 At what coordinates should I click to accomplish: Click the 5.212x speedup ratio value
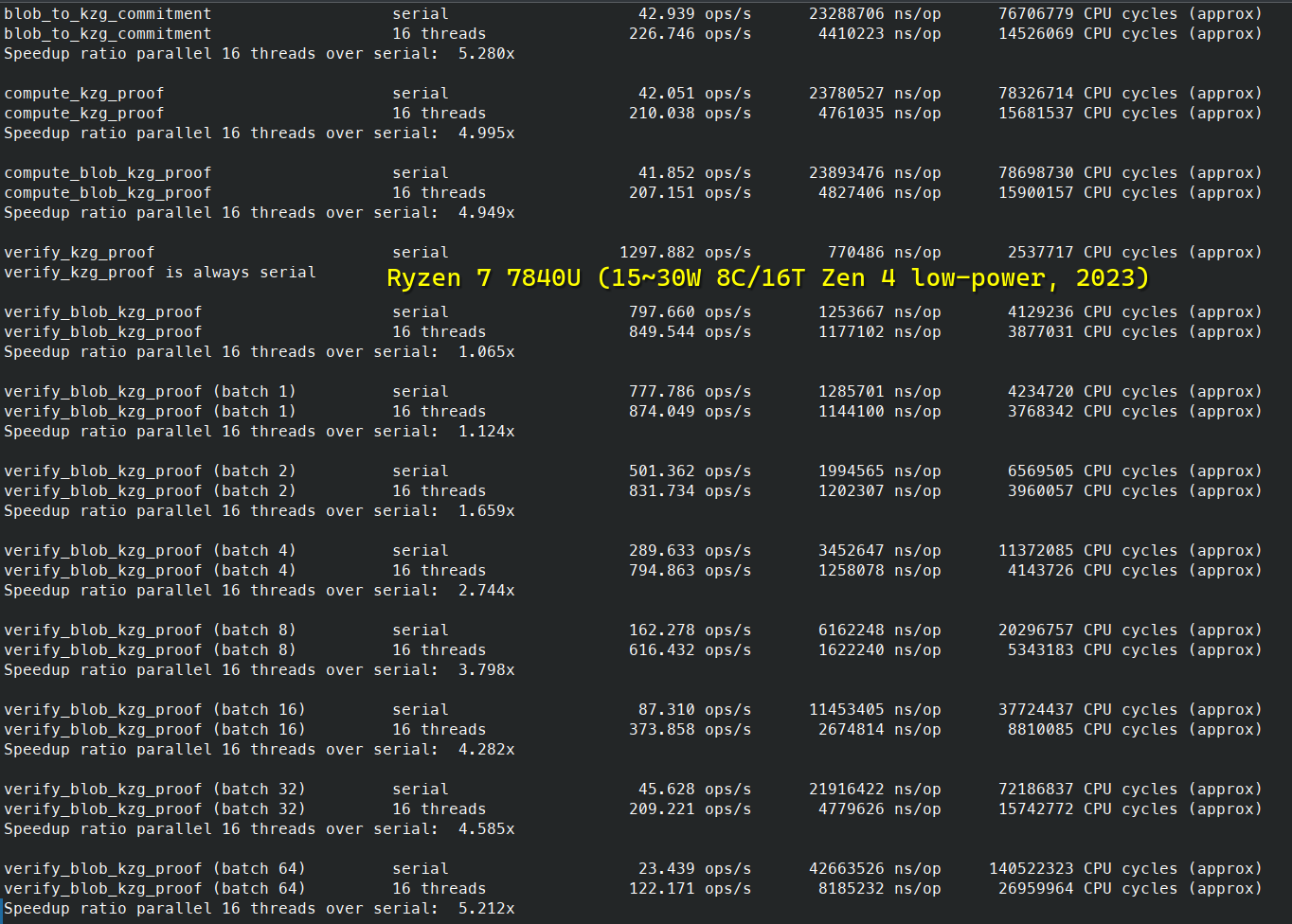coord(486,909)
